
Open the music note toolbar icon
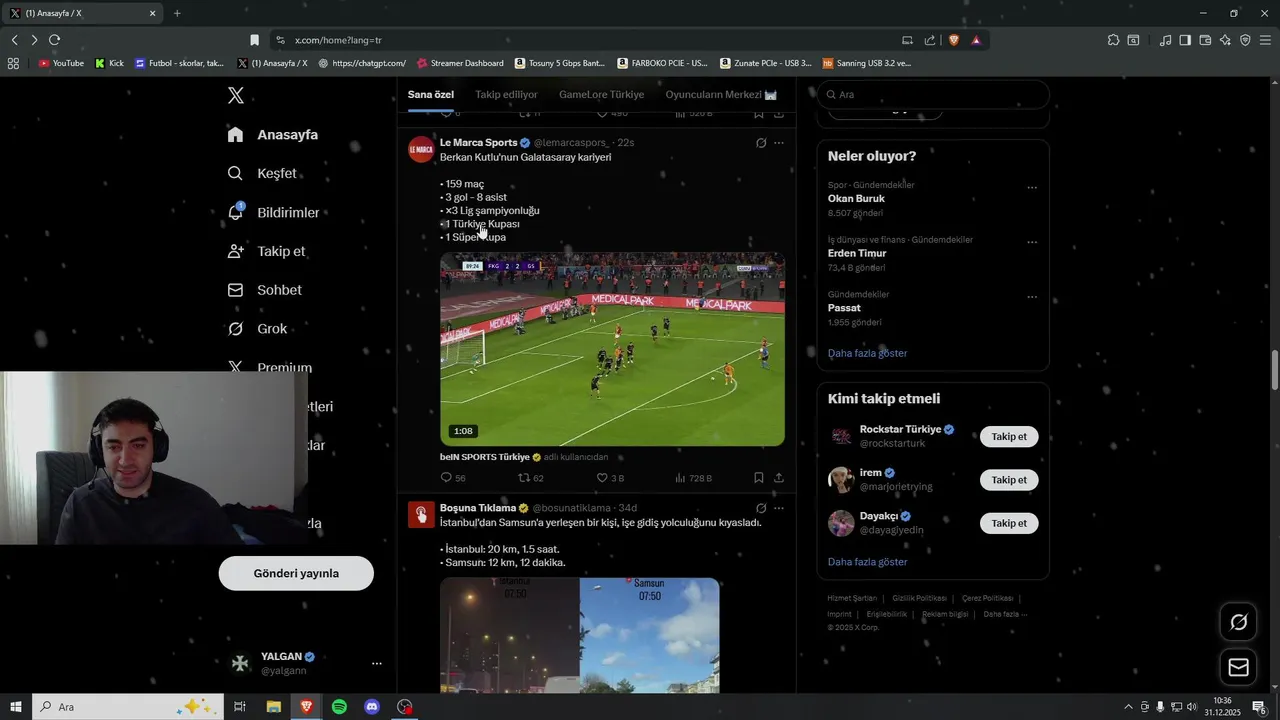pyautogui.click(x=1165, y=40)
